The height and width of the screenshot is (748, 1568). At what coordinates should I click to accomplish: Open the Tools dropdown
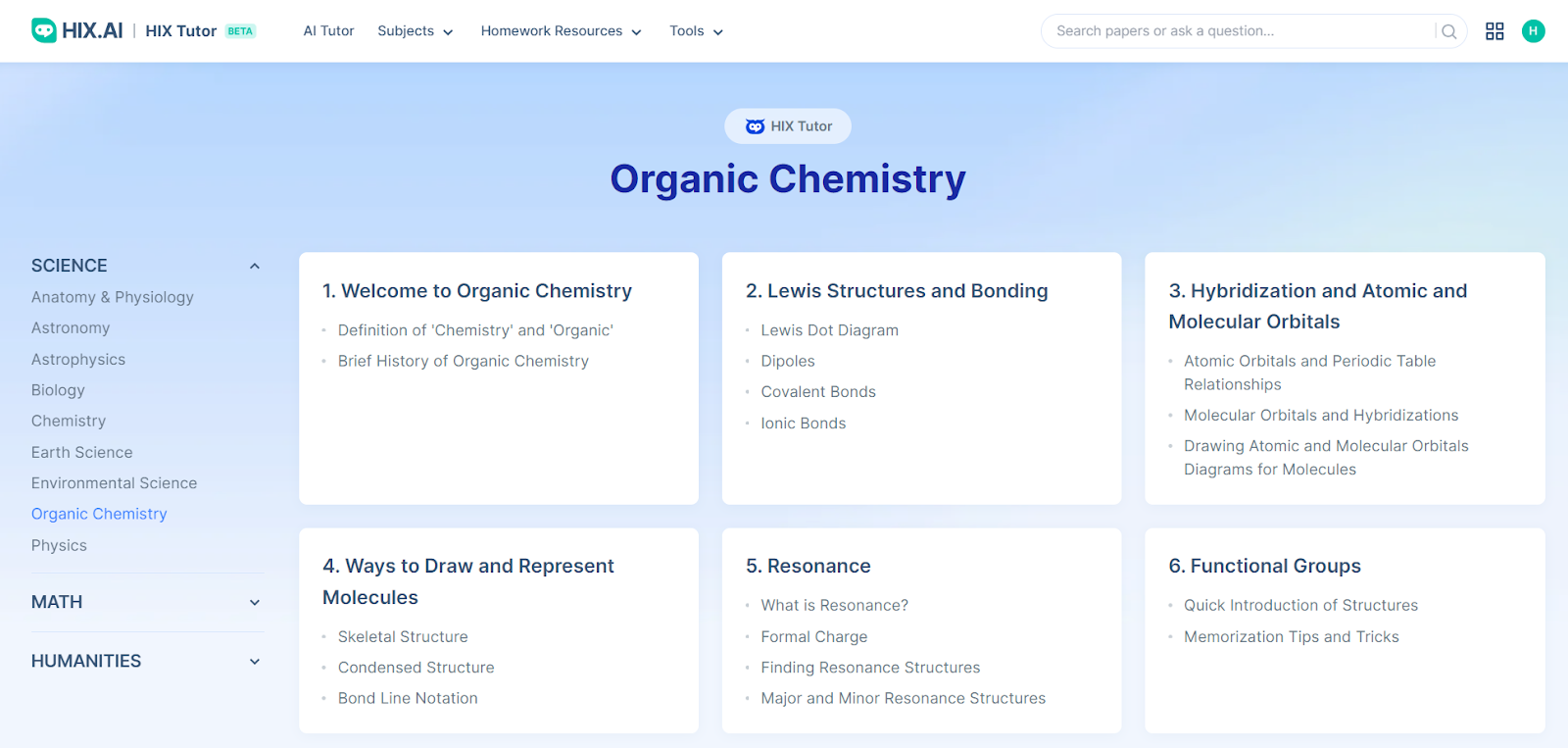697,31
